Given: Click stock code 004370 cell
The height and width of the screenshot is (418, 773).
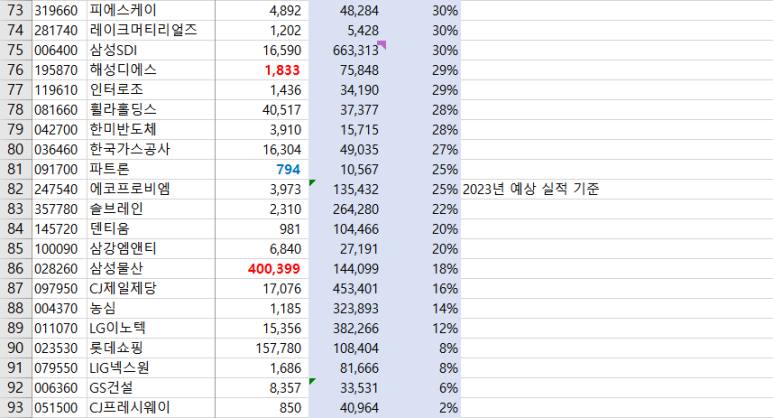Looking at the screenshot, I should point(60,309).
